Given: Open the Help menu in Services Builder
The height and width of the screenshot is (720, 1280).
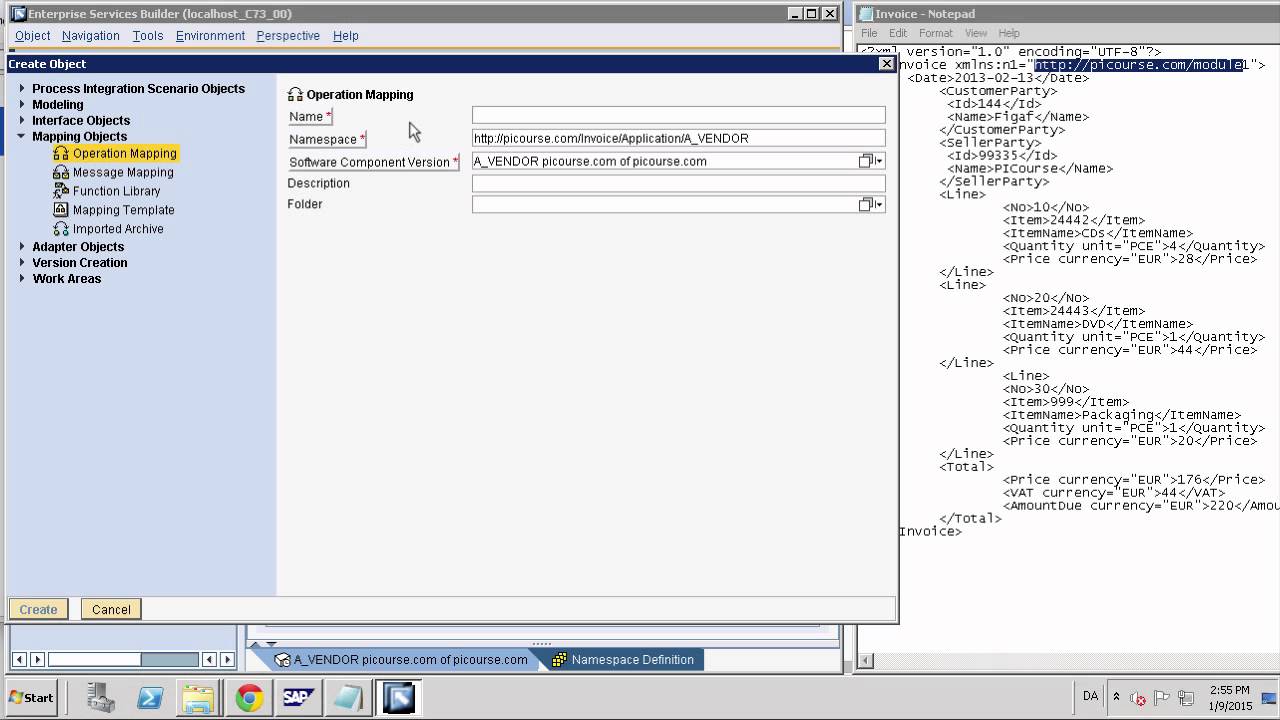Looking at the screenshot, I should [x=345, y=36].
